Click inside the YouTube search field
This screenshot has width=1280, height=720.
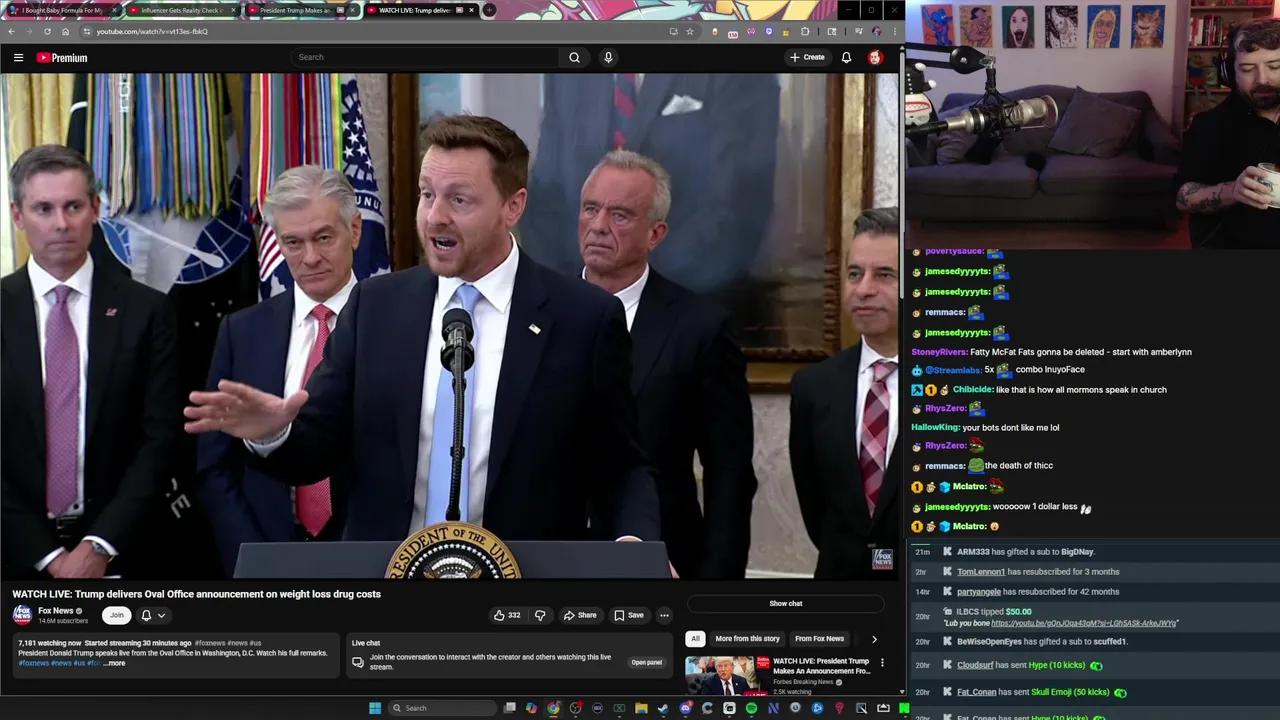[x=425, y=57]
